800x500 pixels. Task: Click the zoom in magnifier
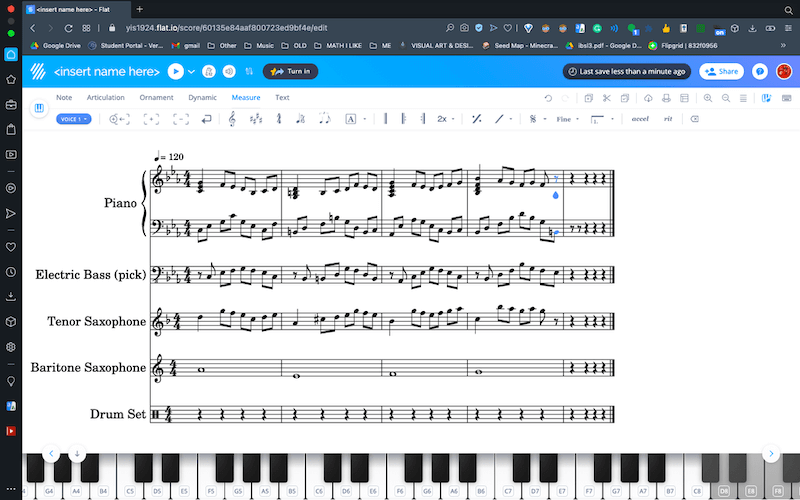pos(708,98)
